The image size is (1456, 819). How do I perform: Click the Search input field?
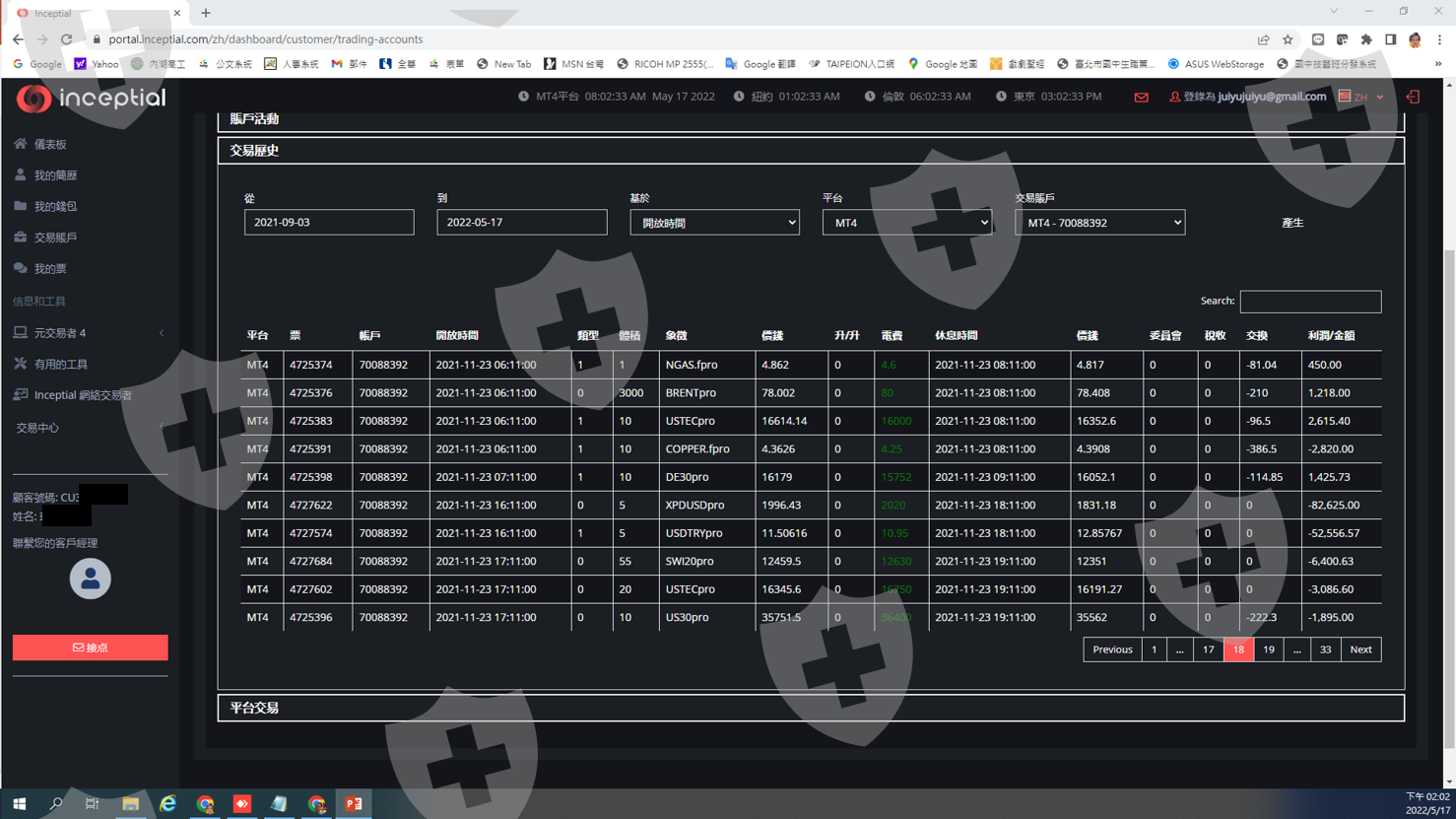click(1309, 302)
